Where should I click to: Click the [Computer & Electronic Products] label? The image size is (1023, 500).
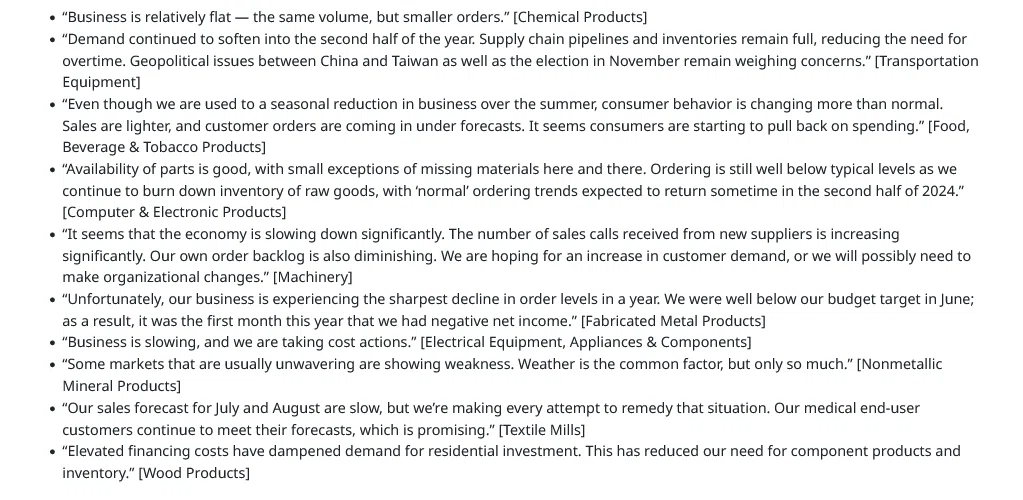tap(174, 212)
